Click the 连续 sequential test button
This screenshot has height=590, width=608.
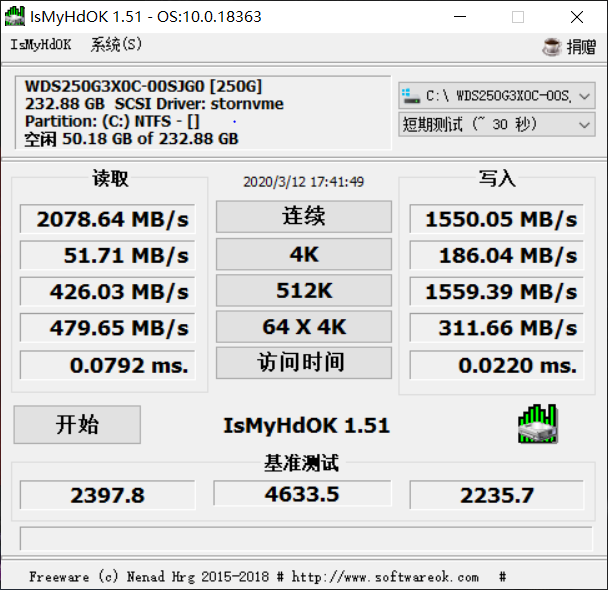tap(303, 217)
